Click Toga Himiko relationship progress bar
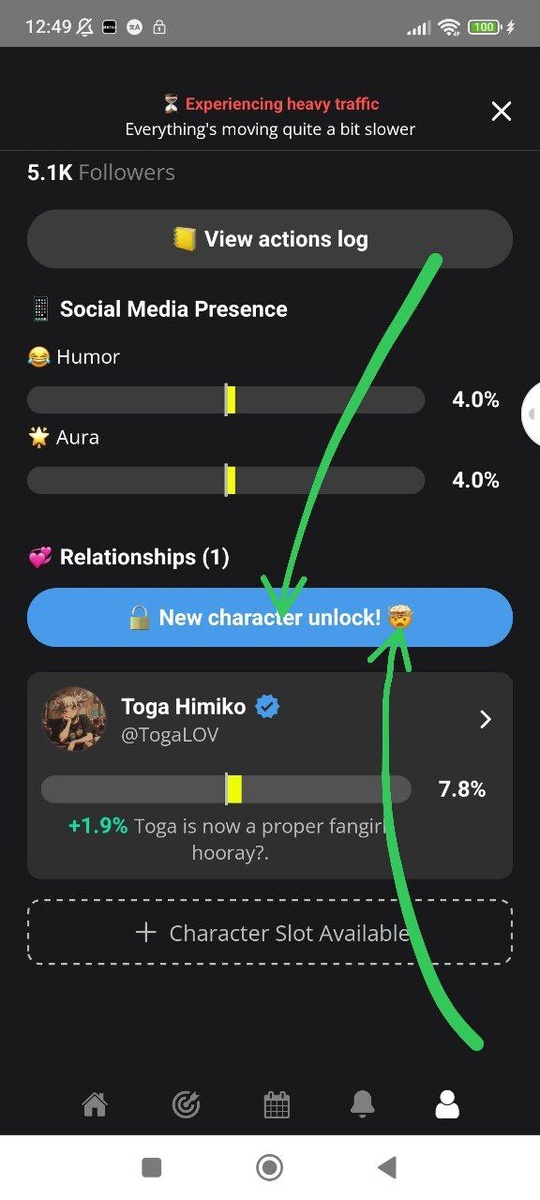Image resolution: width=540 pixels, height=1200 pixels. 226,789
